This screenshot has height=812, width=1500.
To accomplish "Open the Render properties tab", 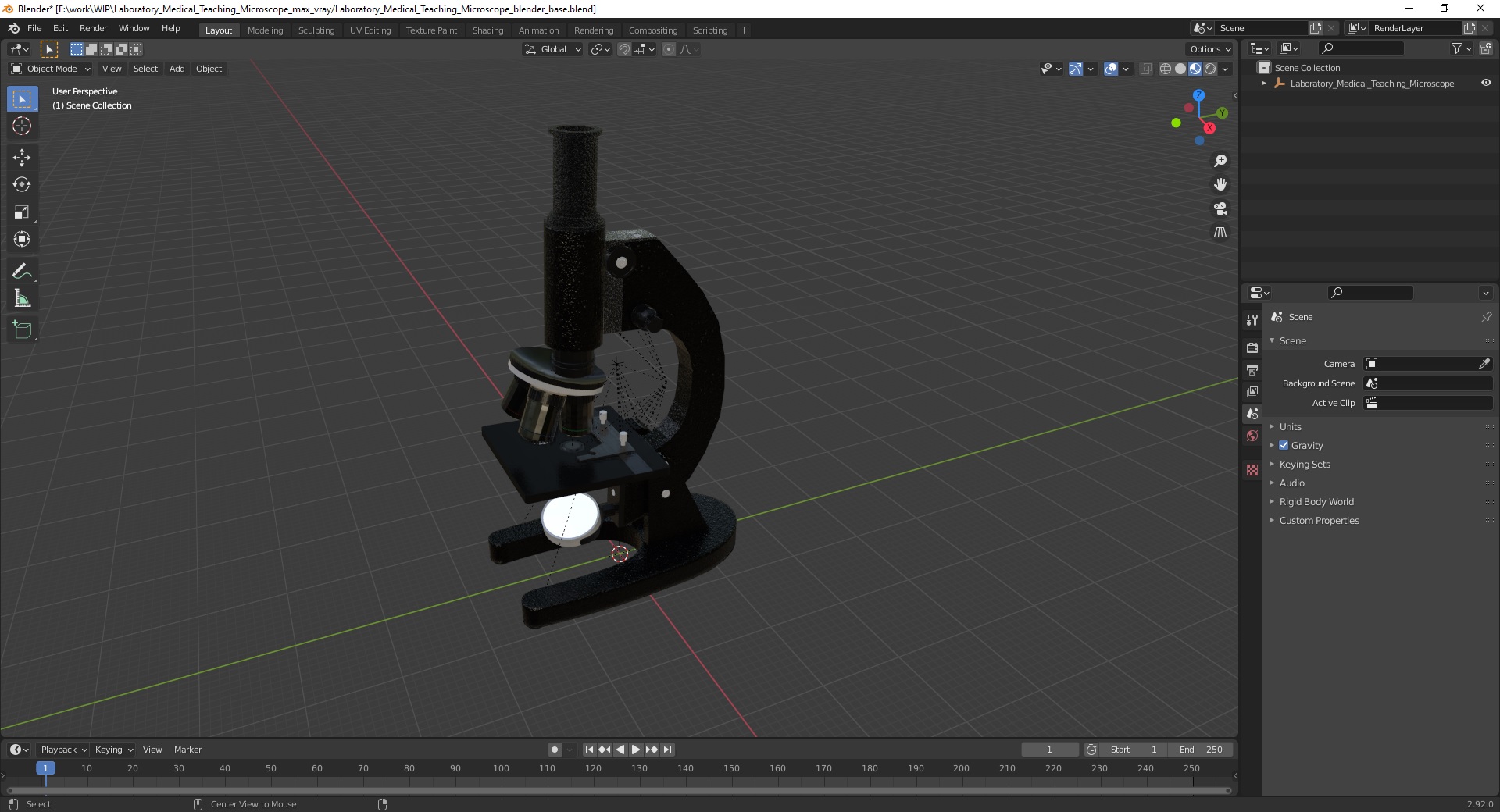I will point(1252,347).
